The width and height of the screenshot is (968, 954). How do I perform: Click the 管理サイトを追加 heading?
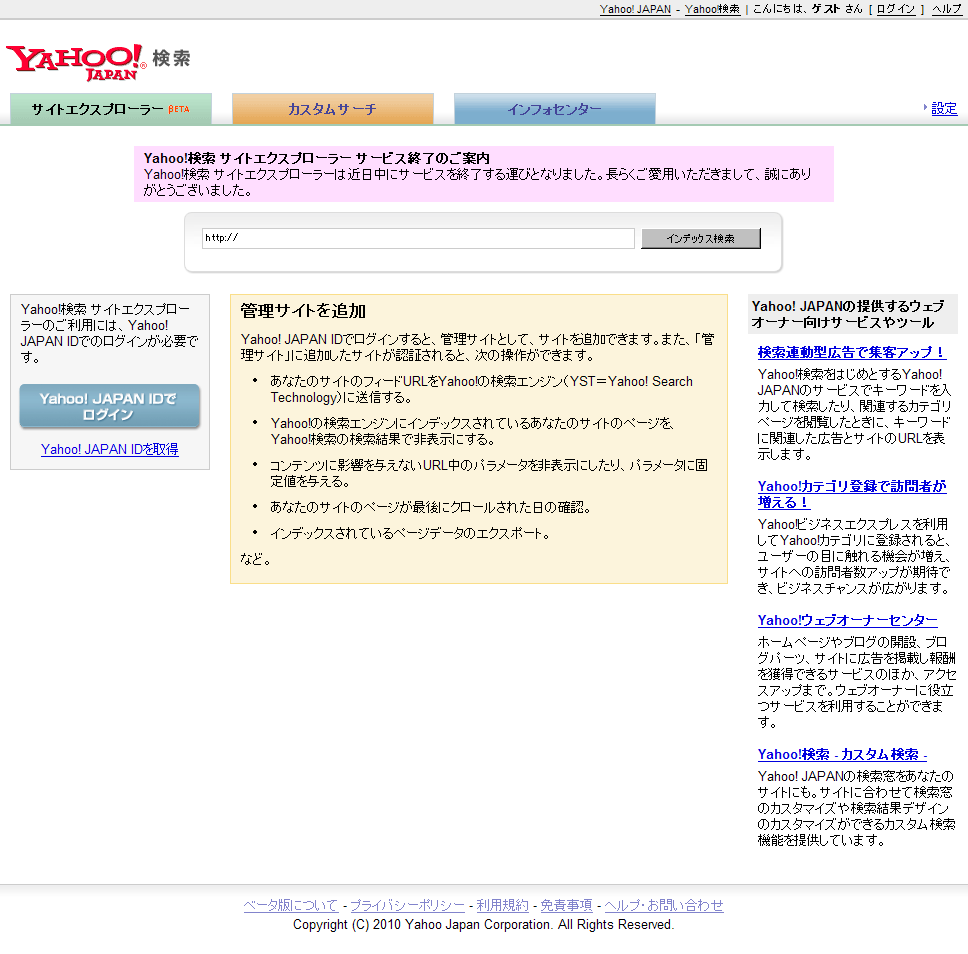[303, 311]
